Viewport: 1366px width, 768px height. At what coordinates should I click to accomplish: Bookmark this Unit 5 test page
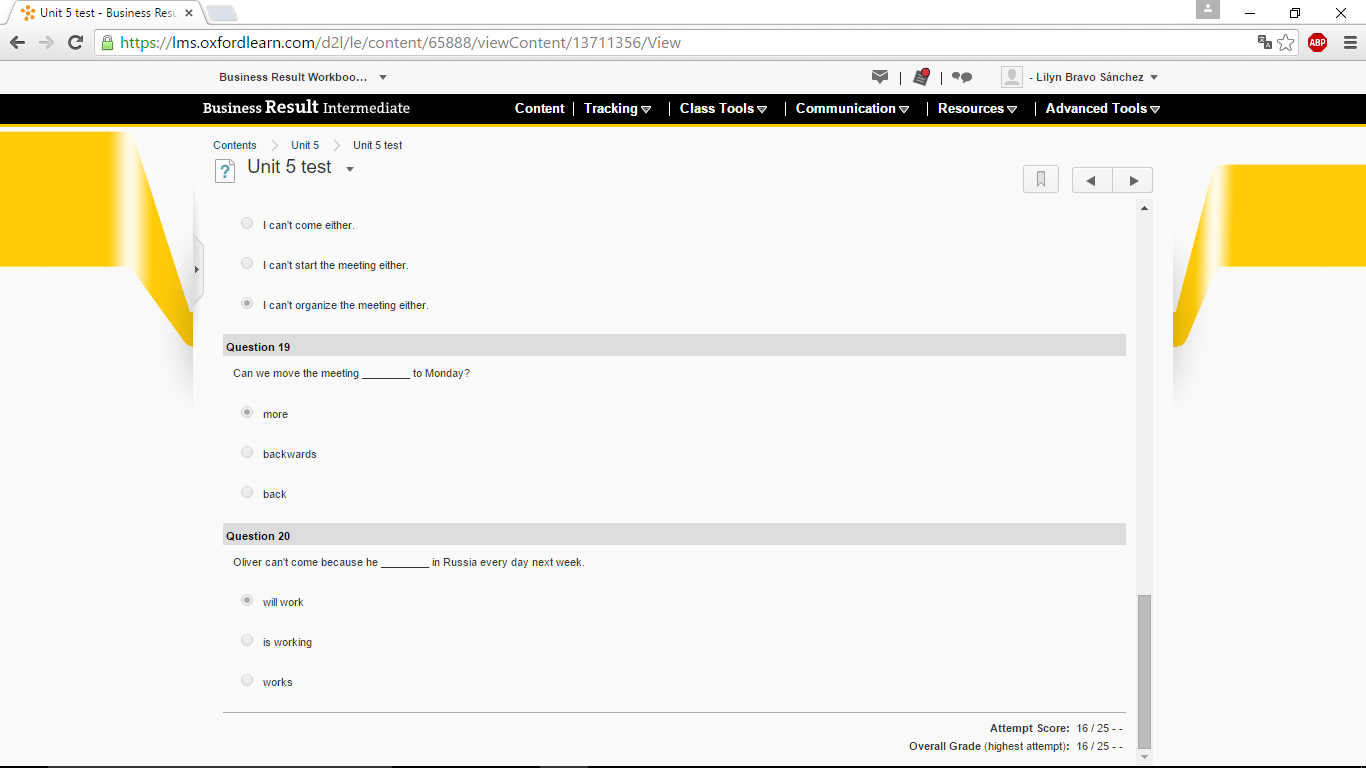(1040, 180)
